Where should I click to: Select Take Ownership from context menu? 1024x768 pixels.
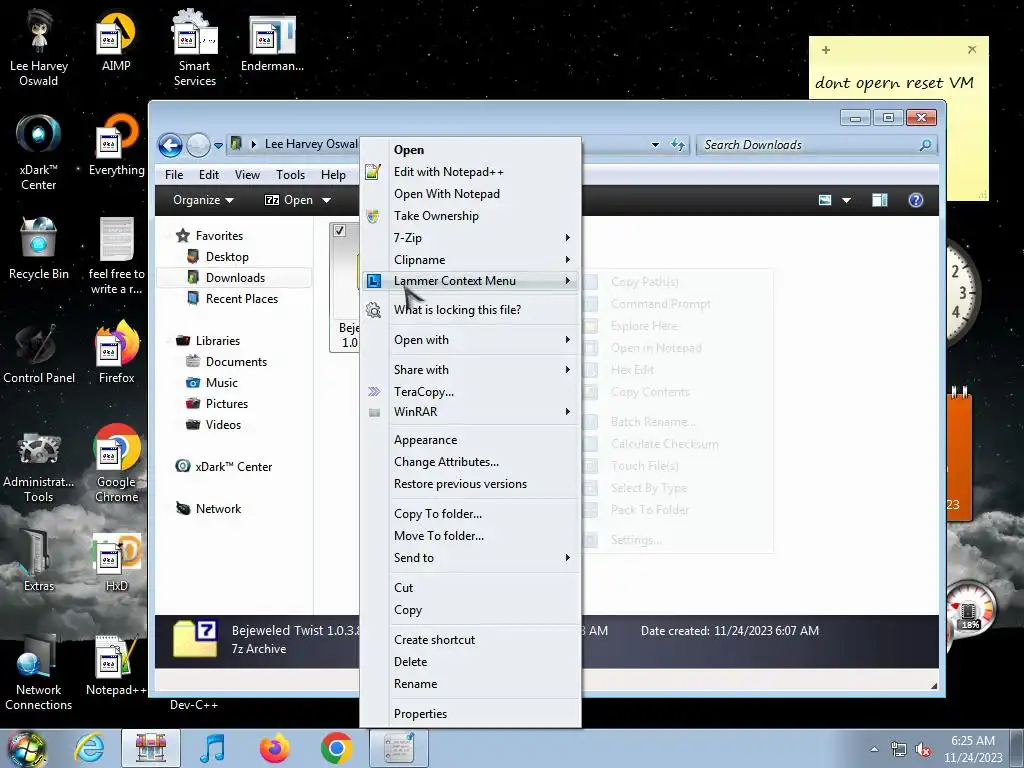470,216
